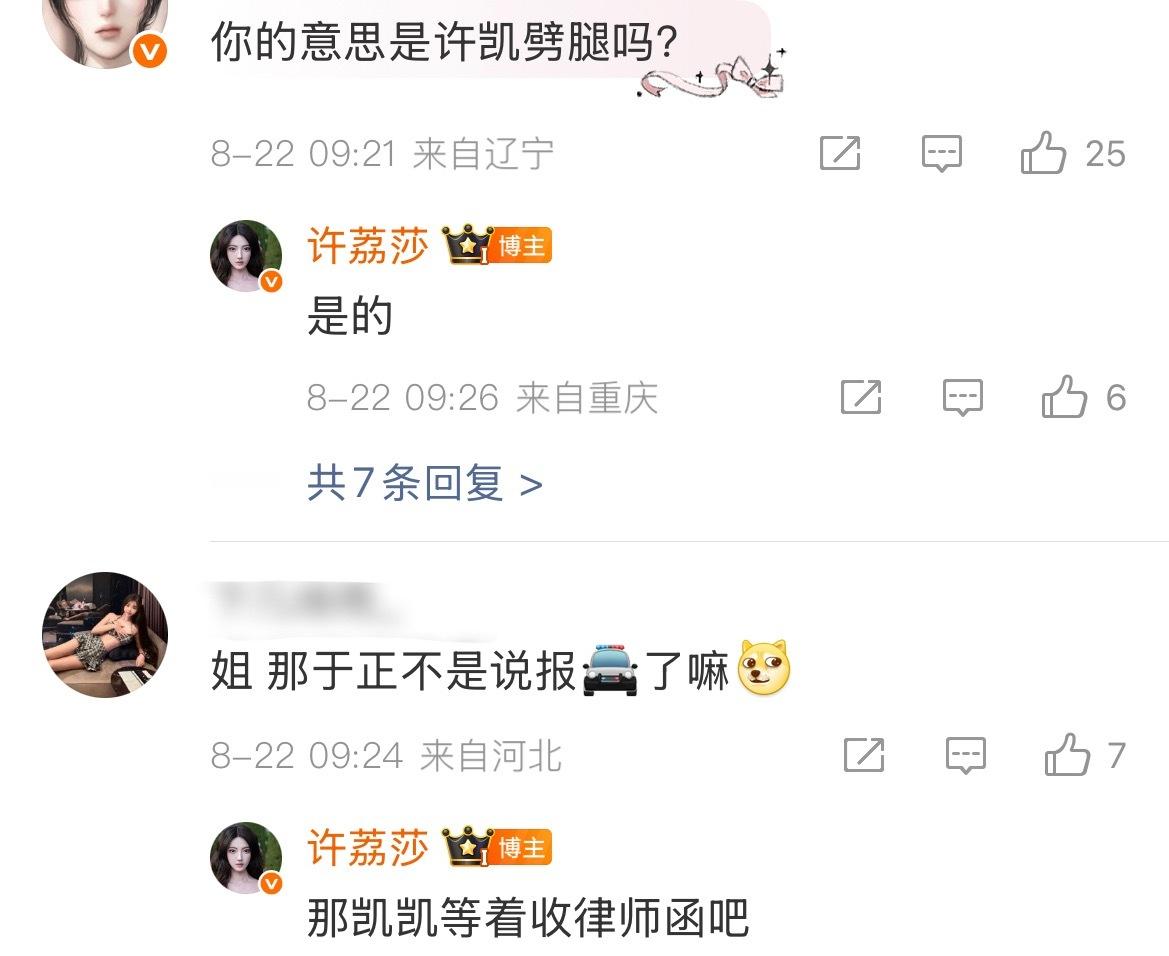Repost the 09:21 Liaoning comment

point(840,153)
